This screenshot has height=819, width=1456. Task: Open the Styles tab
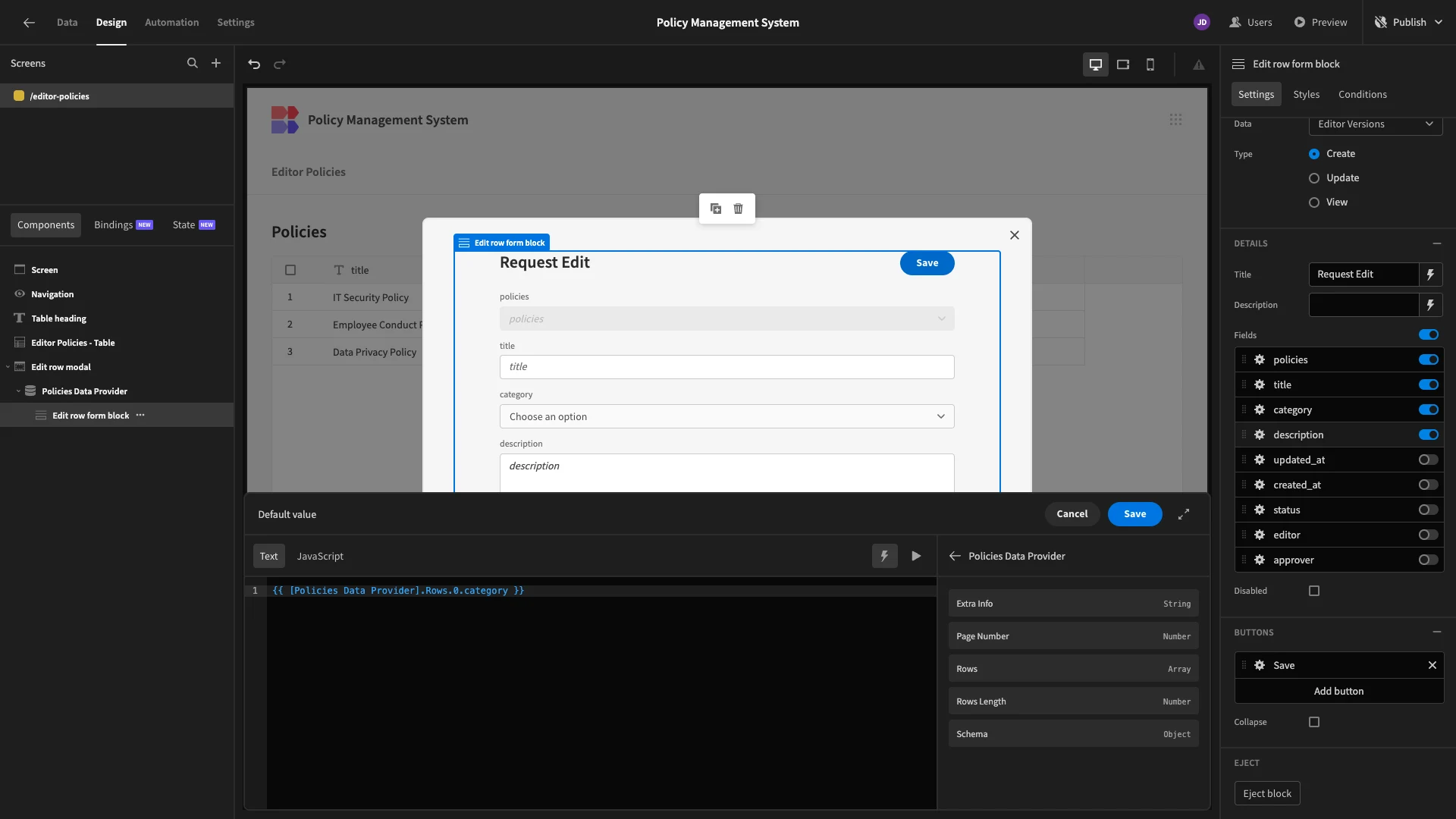coord(1306,95)
